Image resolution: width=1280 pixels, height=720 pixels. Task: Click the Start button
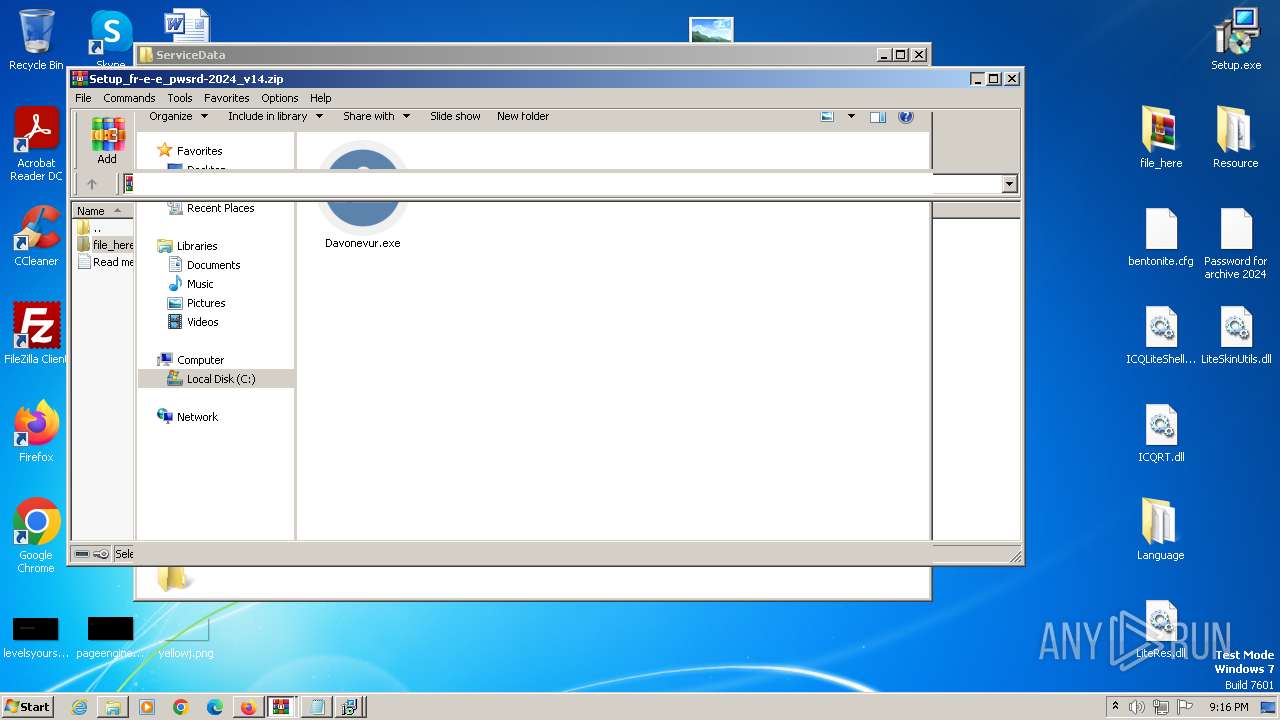pyautogui.click(x=28, y=707)
